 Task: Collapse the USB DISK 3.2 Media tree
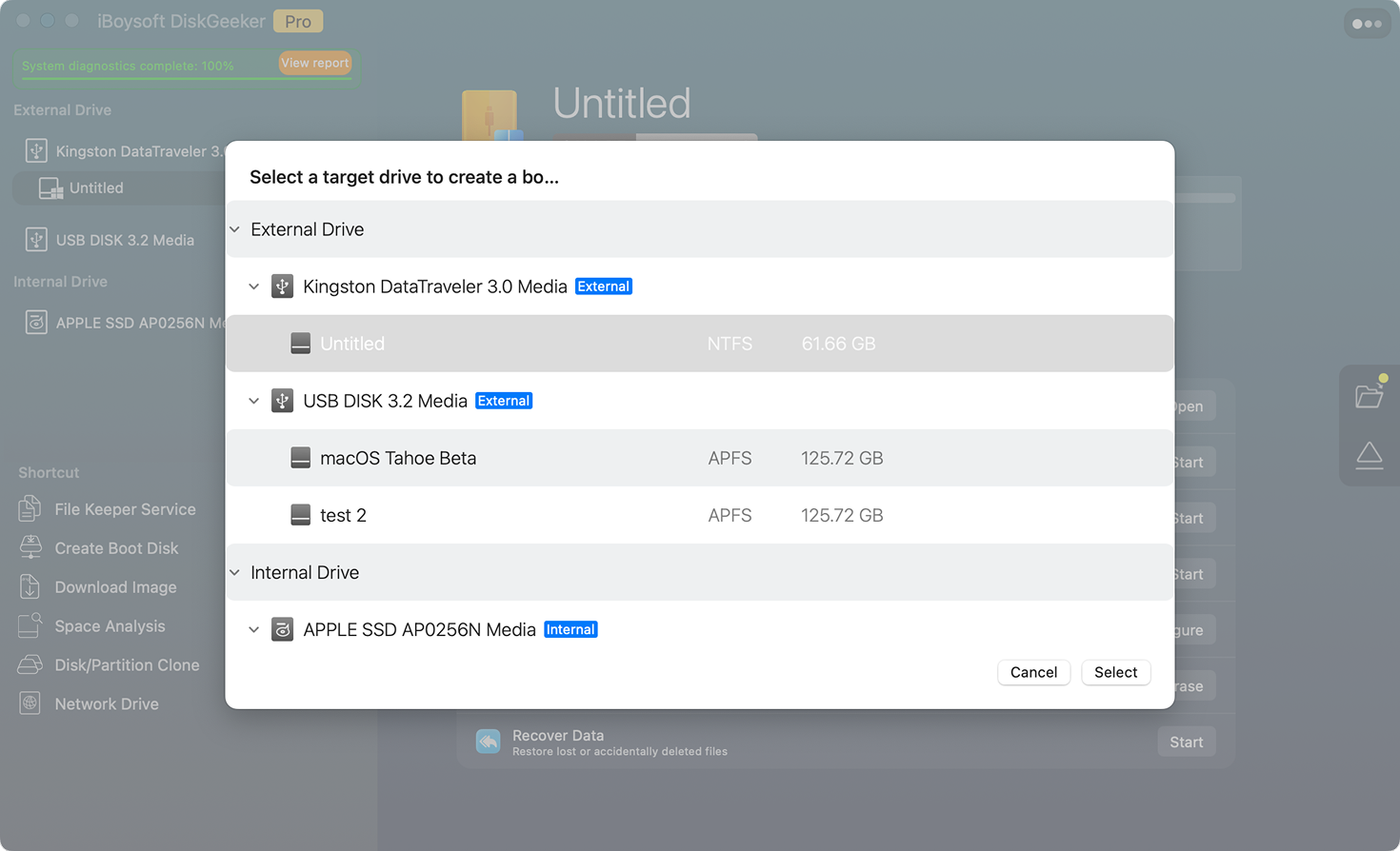[254, 401]
